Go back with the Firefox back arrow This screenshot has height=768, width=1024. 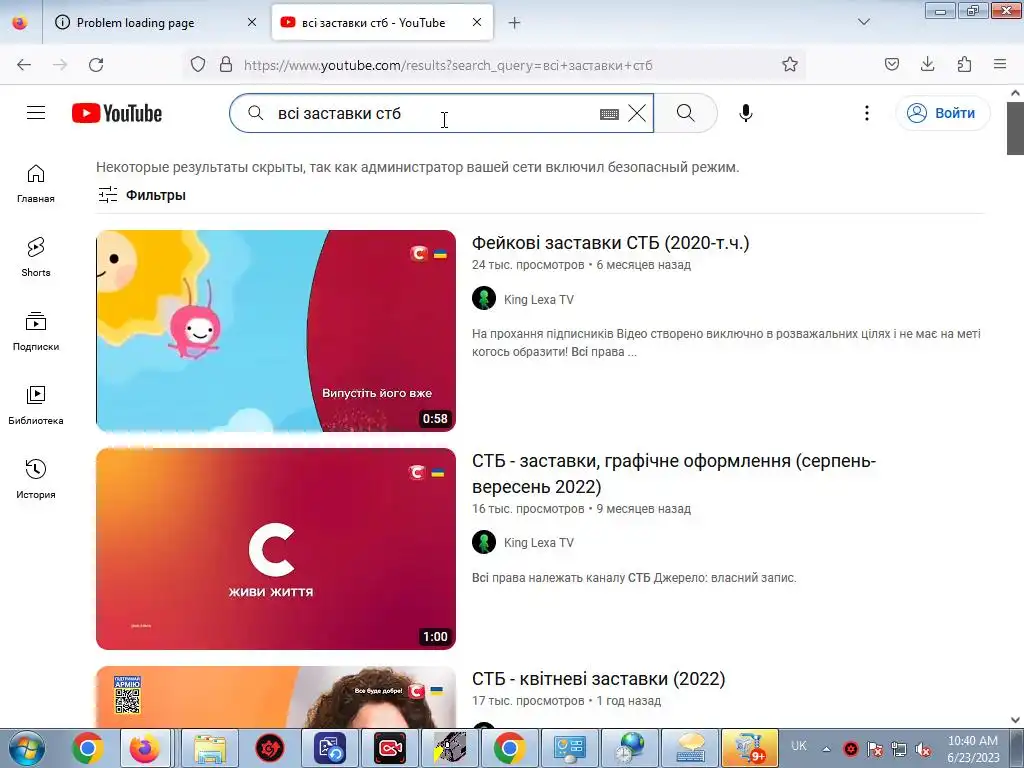coord(24,65)
